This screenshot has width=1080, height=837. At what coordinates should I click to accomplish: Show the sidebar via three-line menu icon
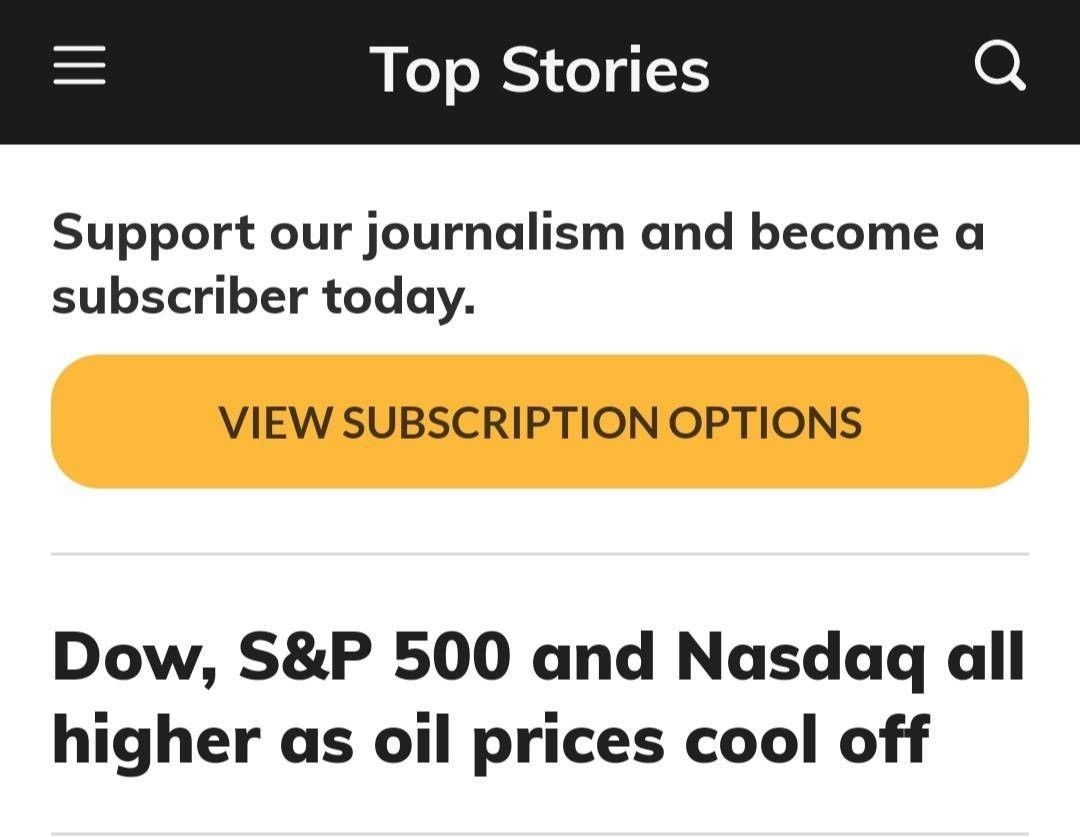pyautogui.click(x=79, y=65)
